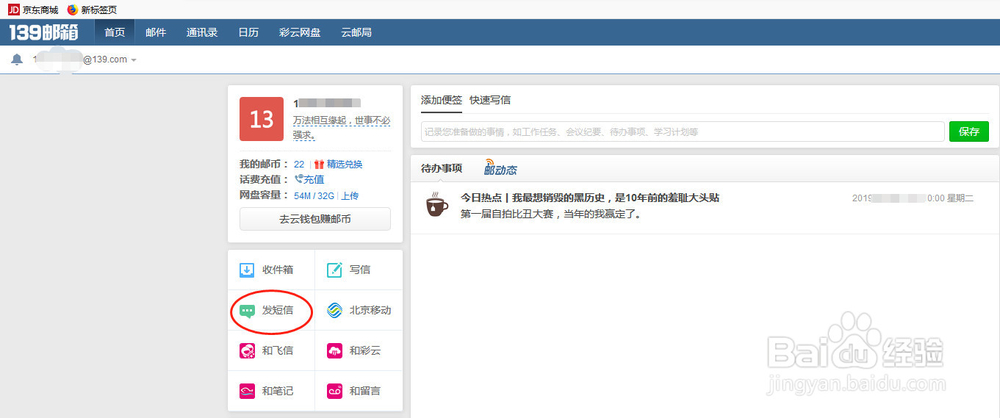
Task: Click 上传 link beside 网盘容量
Action: pyautogui.click(x=349, y=195)
